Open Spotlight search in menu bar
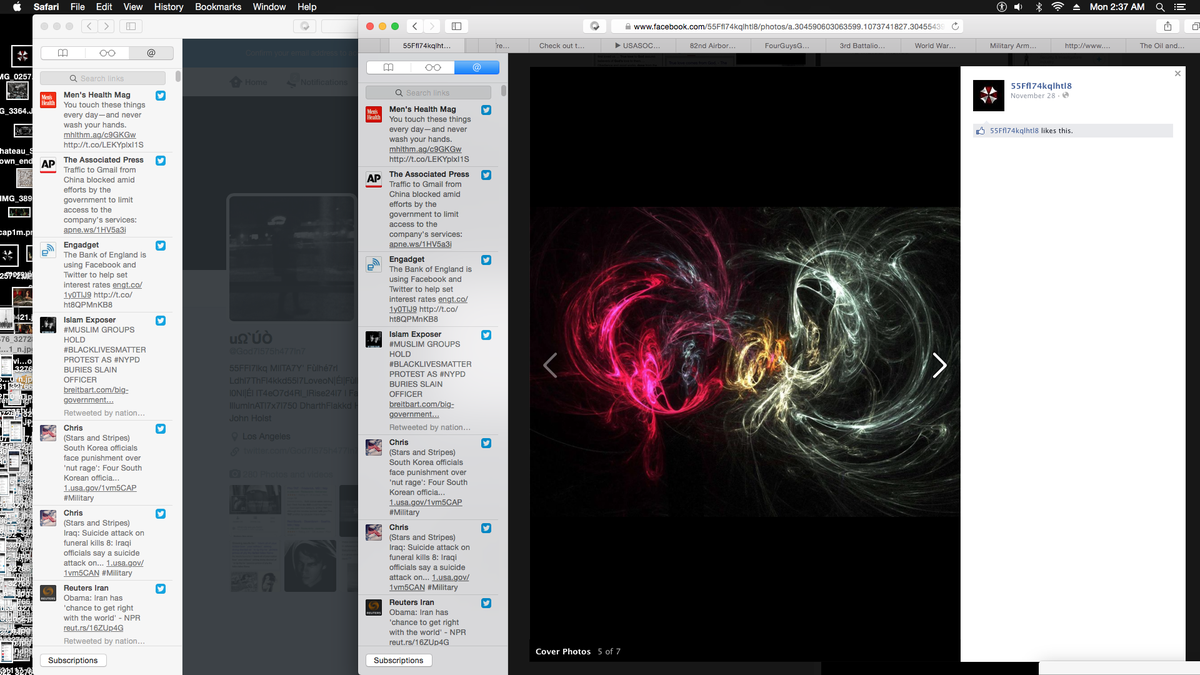 (x=1162, y=7)
